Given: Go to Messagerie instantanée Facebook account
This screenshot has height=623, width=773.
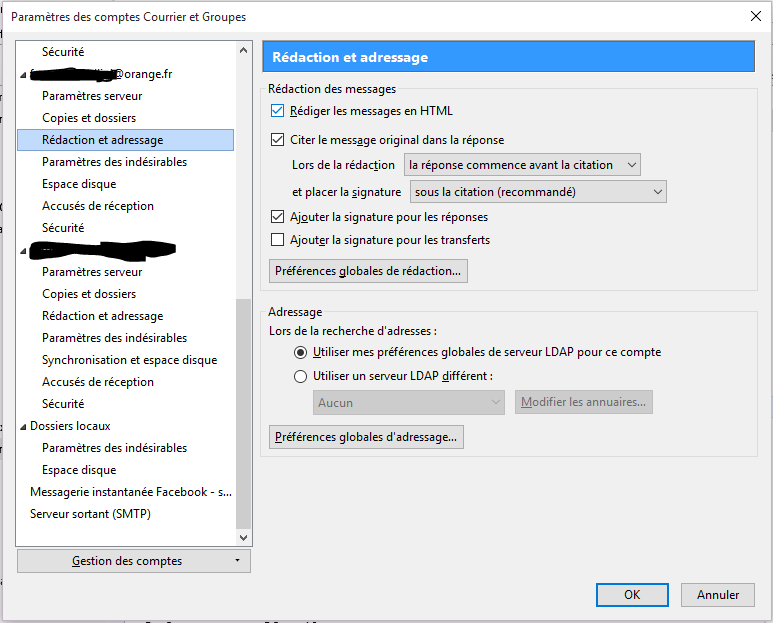Looking at the screenshot, I should pyautogui.click(x=130, y=492).
